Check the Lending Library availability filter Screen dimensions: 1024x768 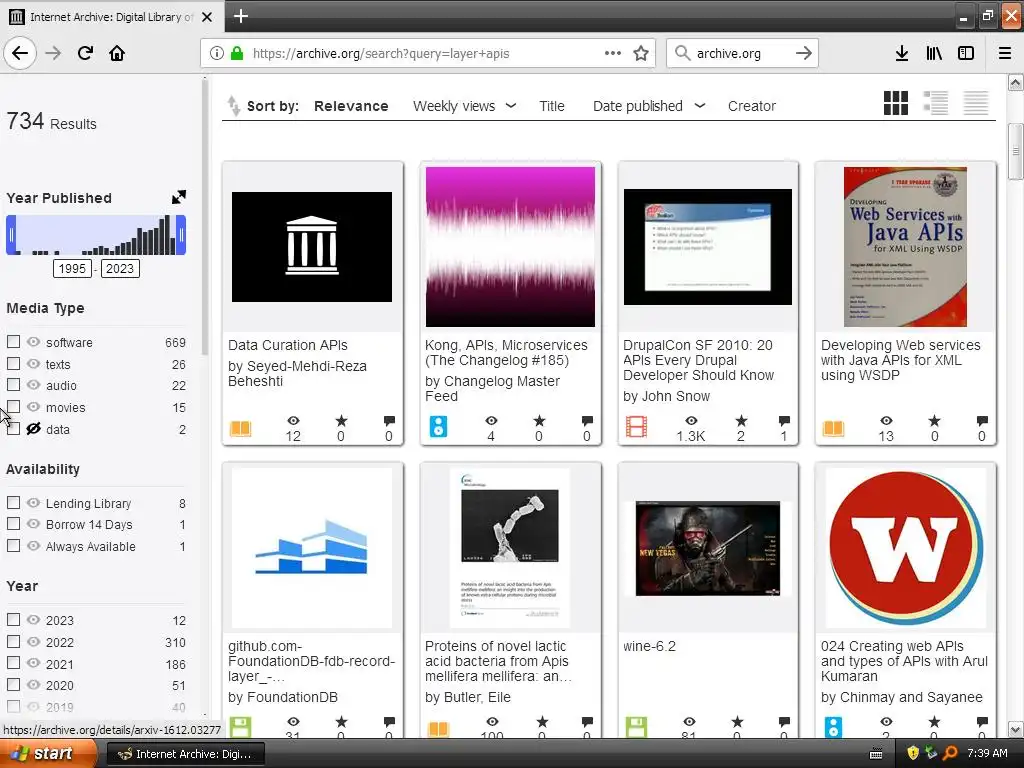(x=13, y=502)
